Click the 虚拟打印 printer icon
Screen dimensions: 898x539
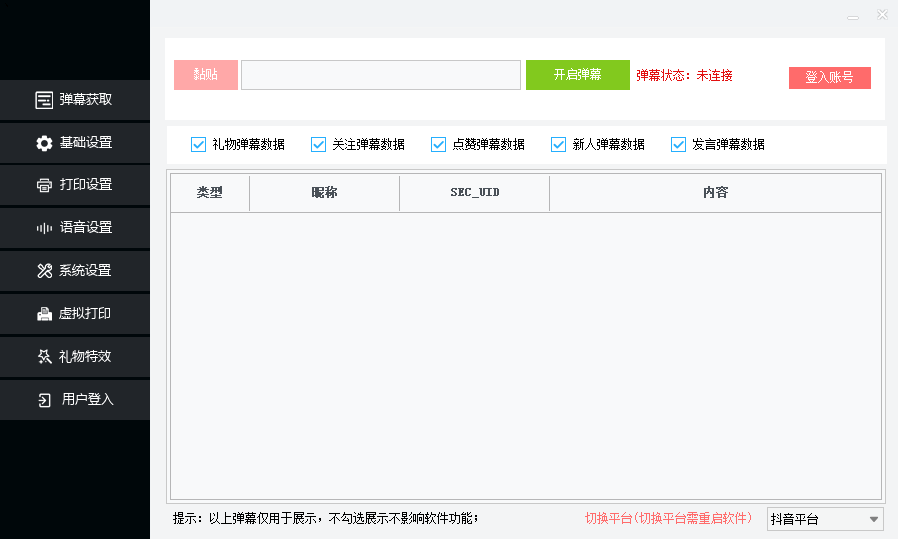click(x=44, y=314)
